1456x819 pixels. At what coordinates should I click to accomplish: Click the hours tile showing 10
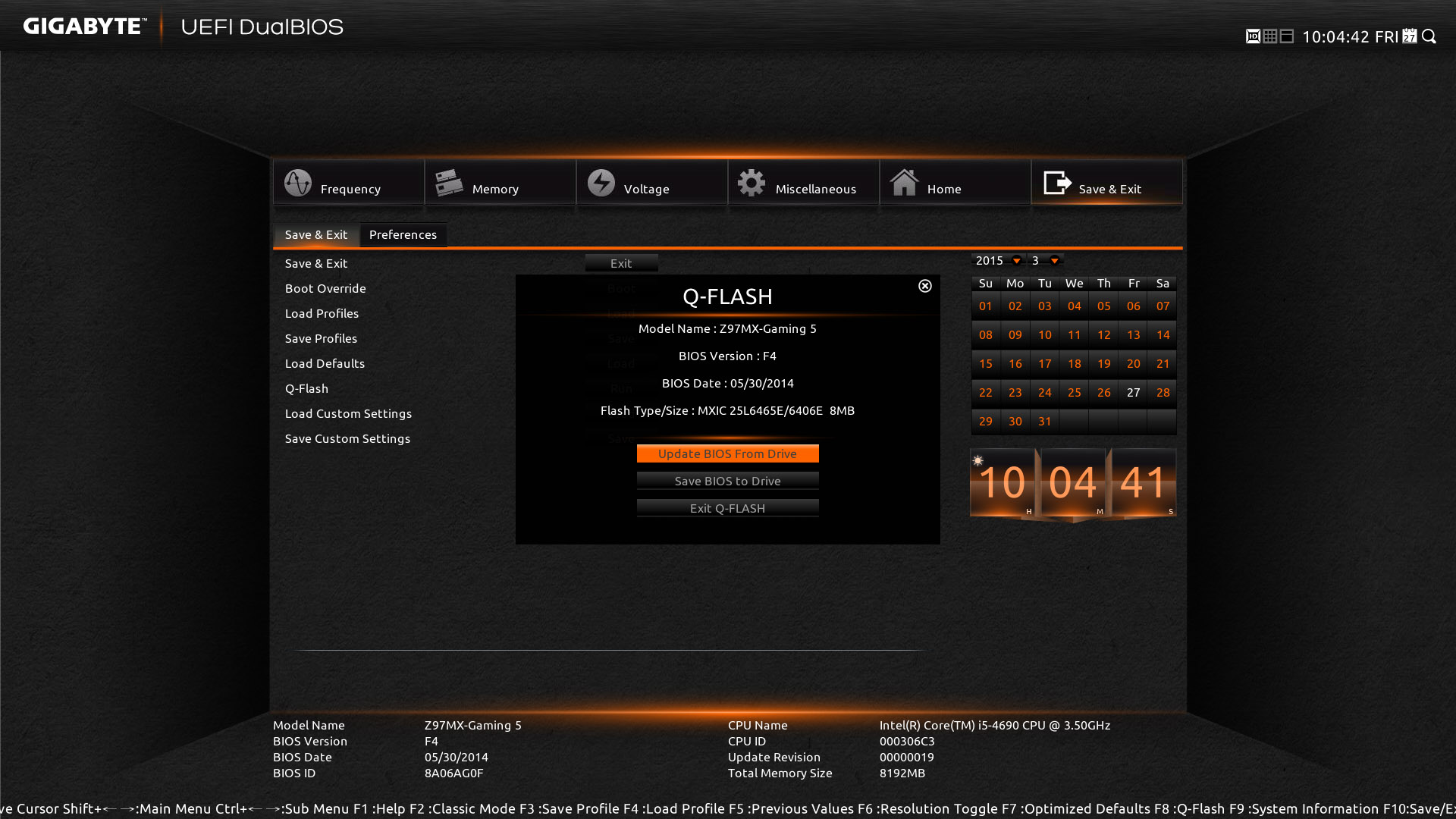1003,482
